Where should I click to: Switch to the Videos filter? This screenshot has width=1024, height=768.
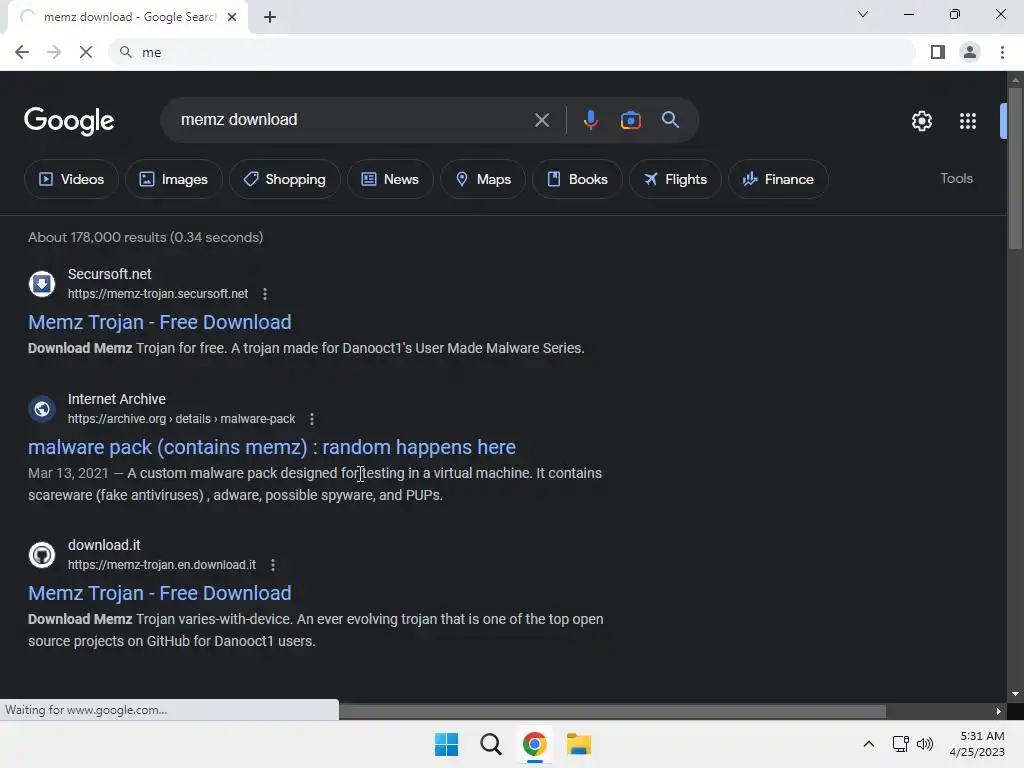click(x=71, y=179)
